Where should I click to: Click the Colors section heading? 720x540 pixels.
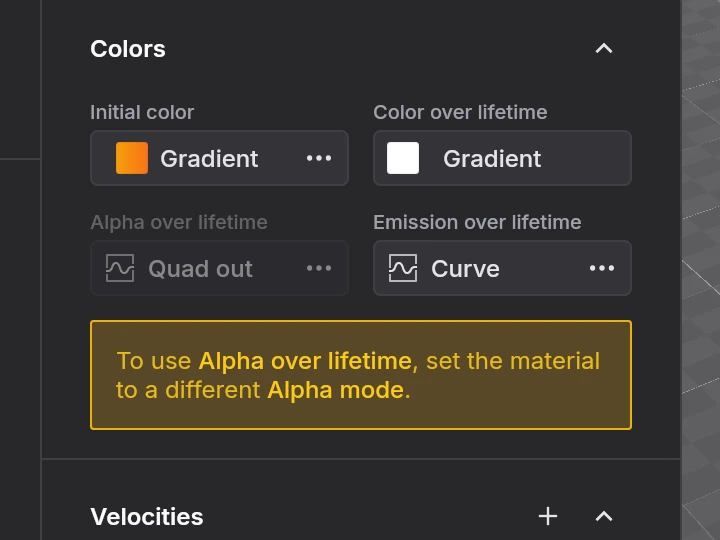[128, 49]
